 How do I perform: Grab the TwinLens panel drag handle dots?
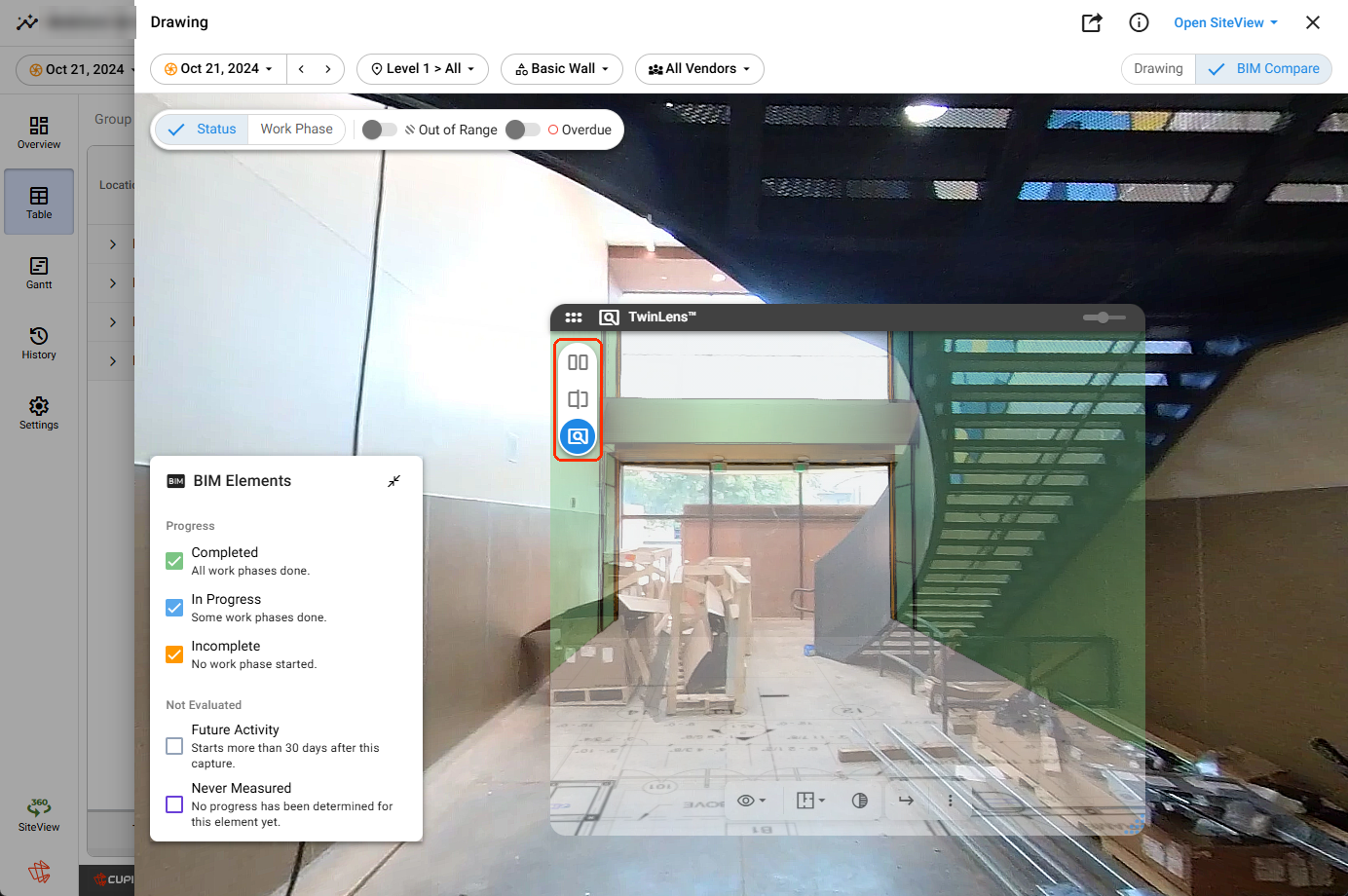[x=574, y=317]
